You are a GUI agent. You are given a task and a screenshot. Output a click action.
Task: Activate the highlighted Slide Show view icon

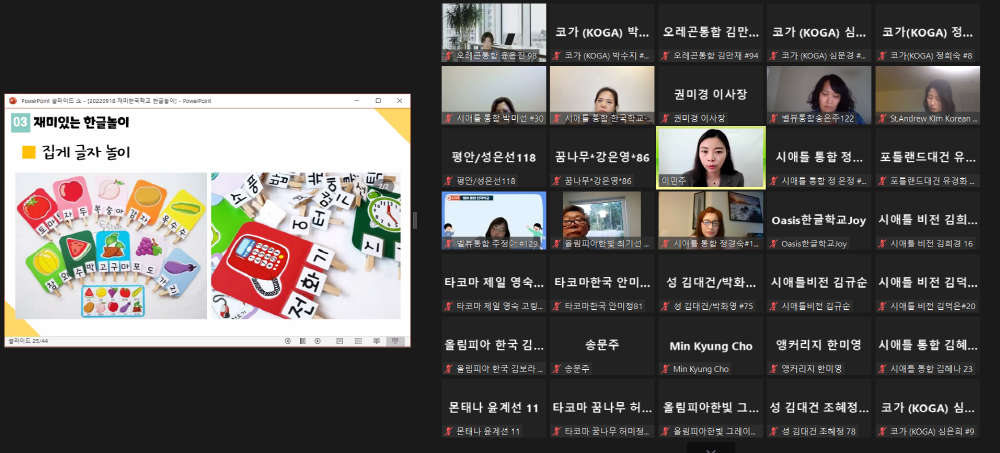pyautogui.click(x=396, y=341)
